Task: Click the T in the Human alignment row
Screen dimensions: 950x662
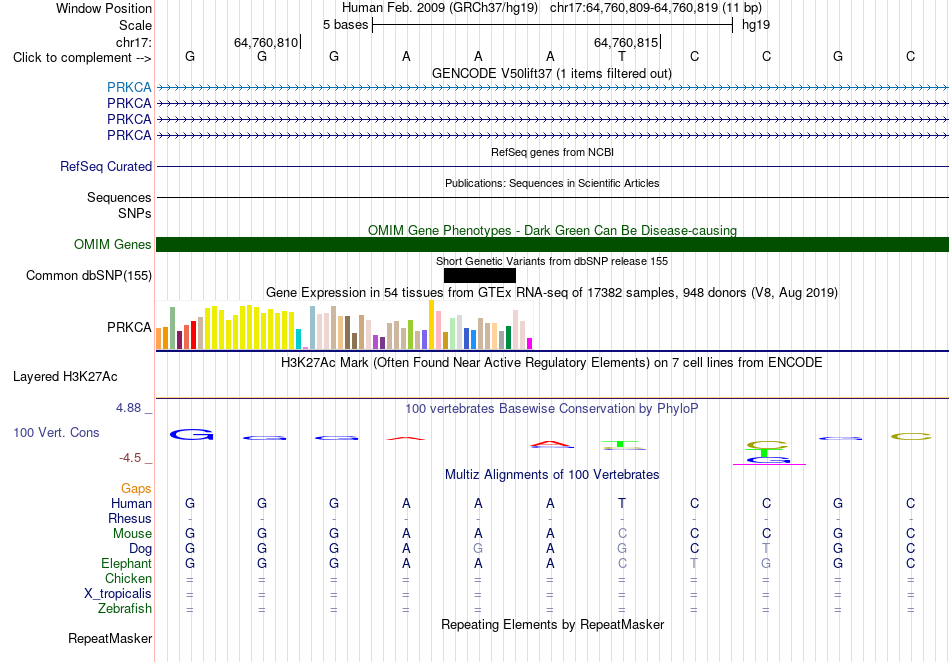Action: [x=622, y=503]
